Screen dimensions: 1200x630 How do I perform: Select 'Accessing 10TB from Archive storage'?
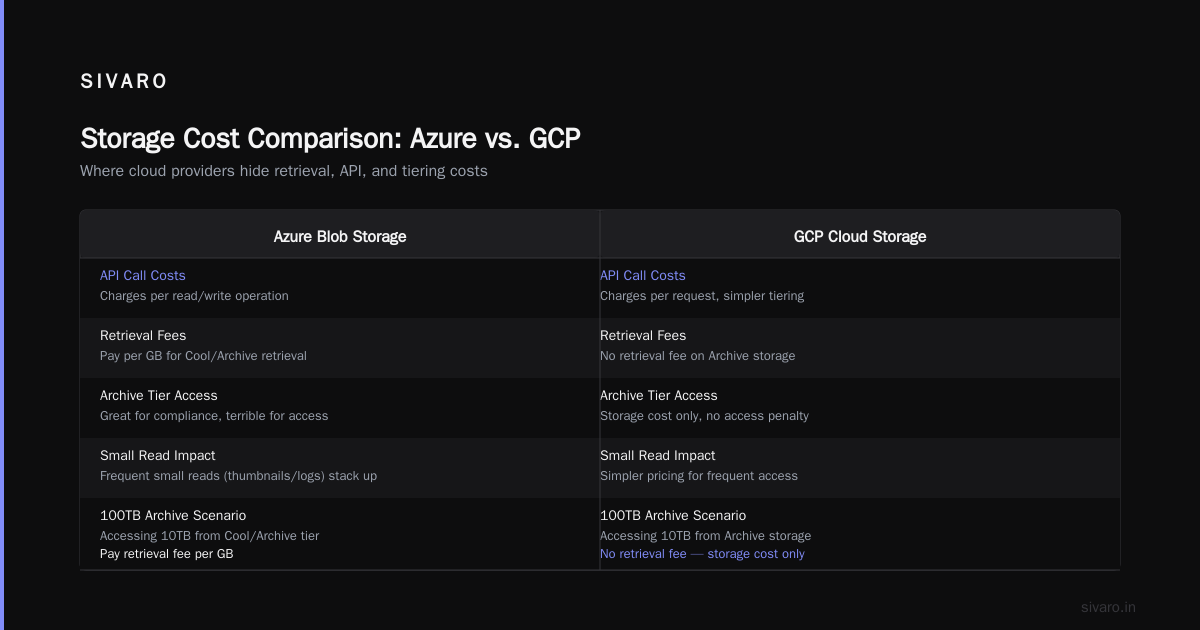(706, 536)
